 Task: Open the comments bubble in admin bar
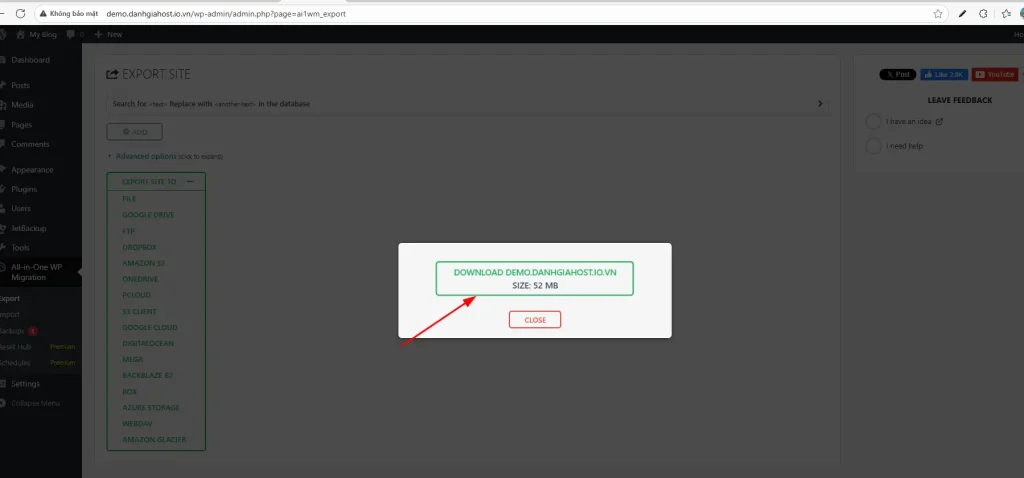[x=71, y=35]
